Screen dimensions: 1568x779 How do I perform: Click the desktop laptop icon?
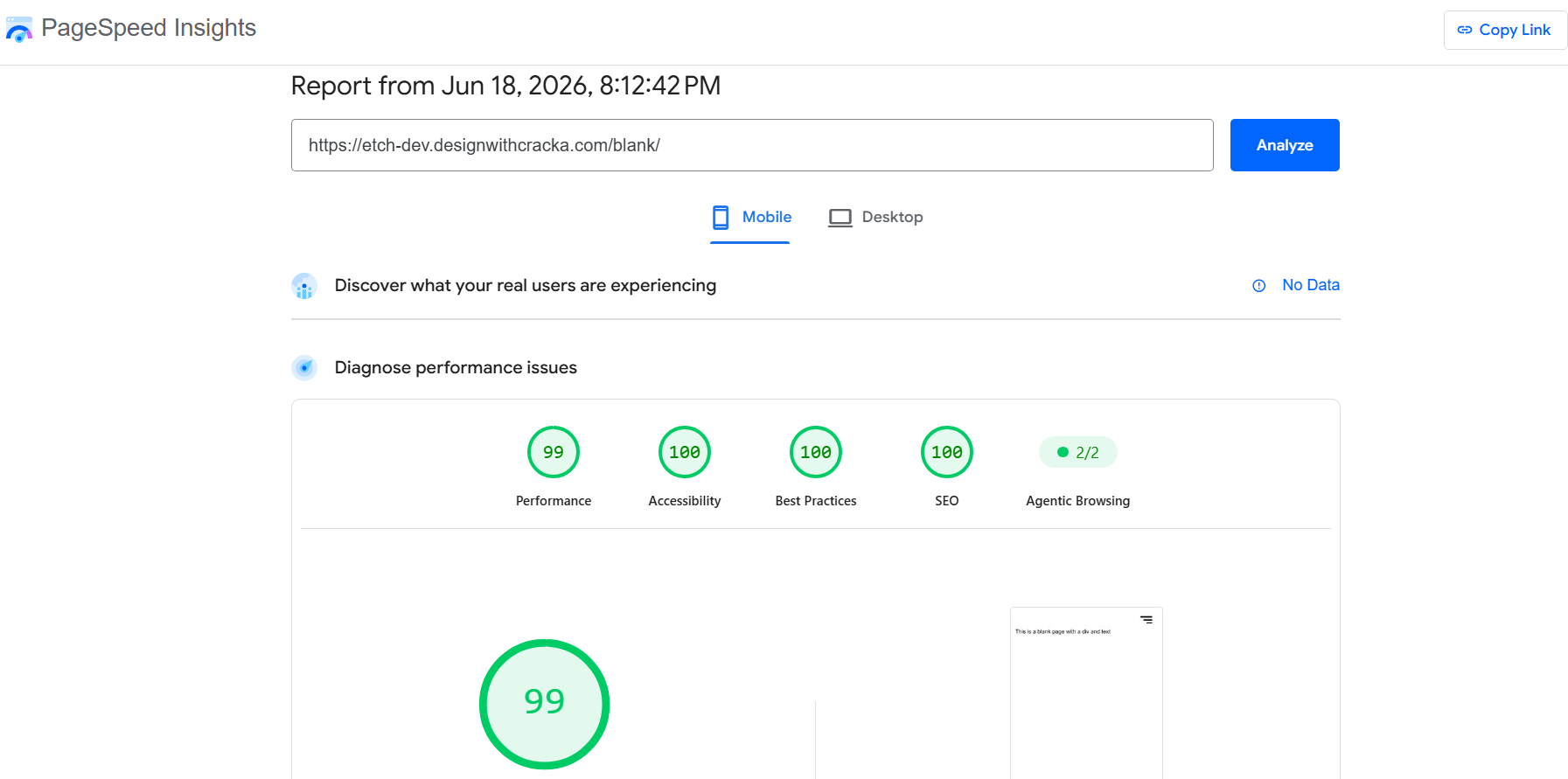[x=840, y=218]
